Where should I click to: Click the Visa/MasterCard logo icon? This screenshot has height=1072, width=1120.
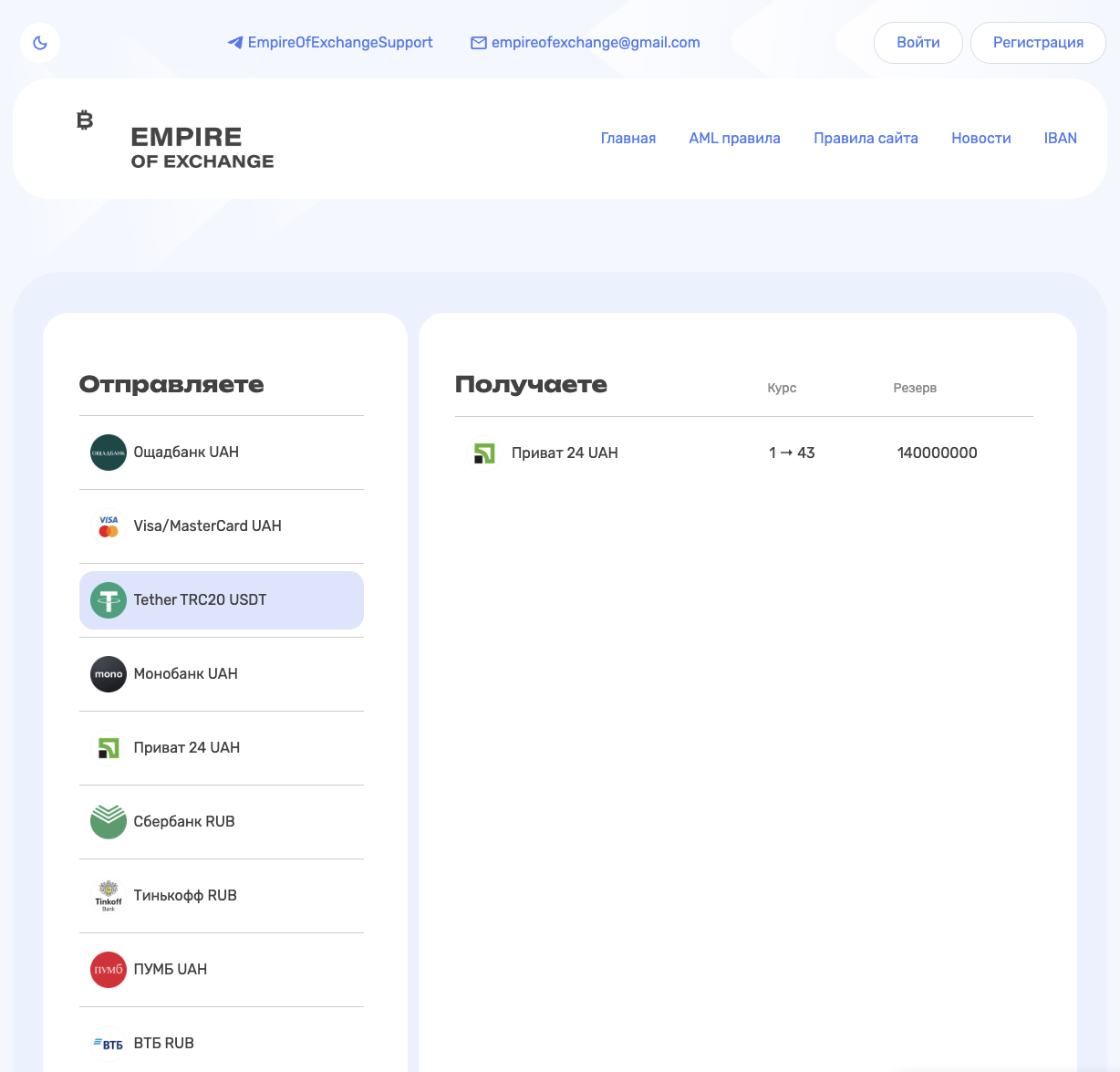(x=109, y=526)
